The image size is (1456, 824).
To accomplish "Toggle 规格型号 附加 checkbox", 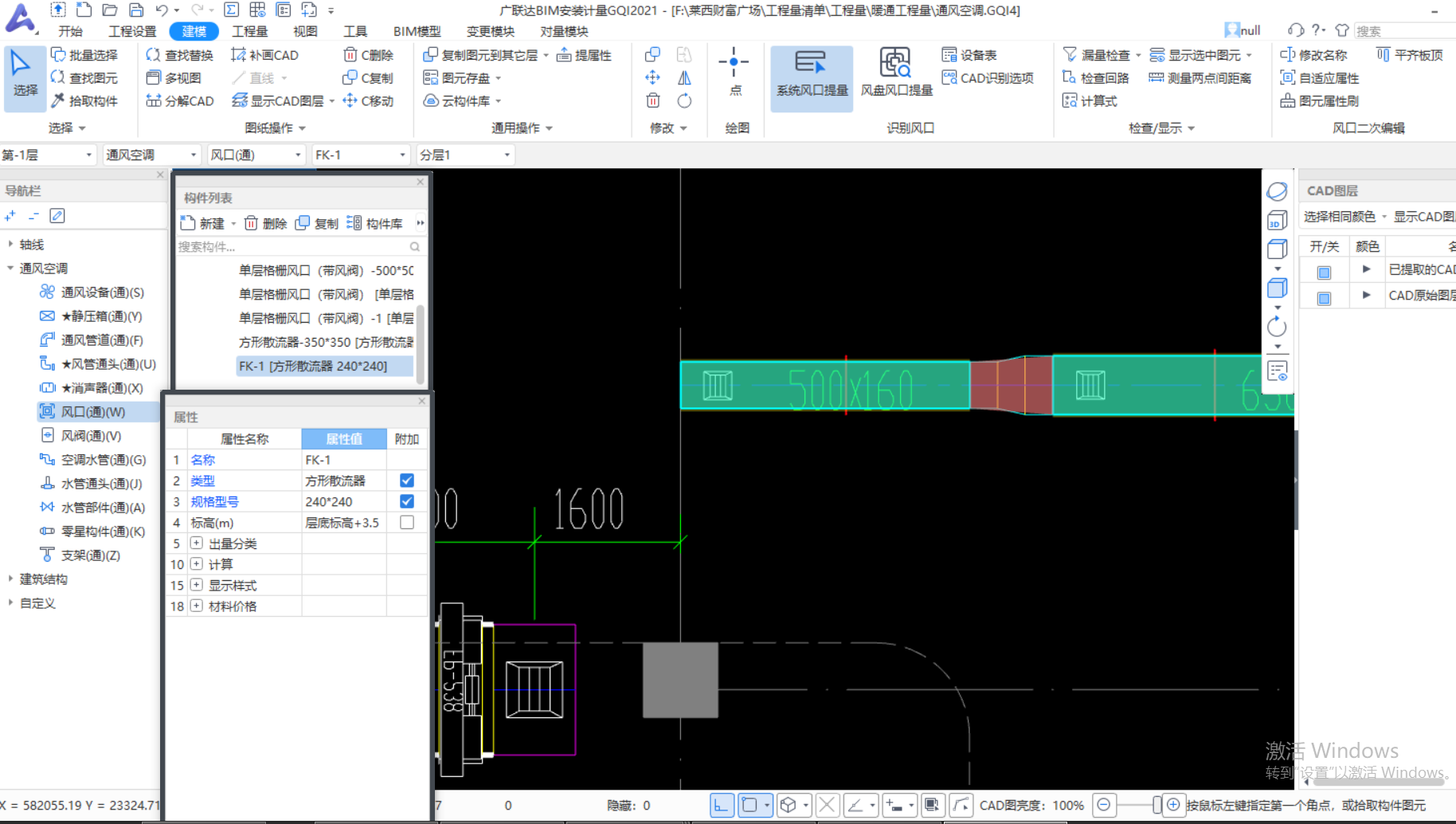I will pyautogui.click(x=407, y=501).
